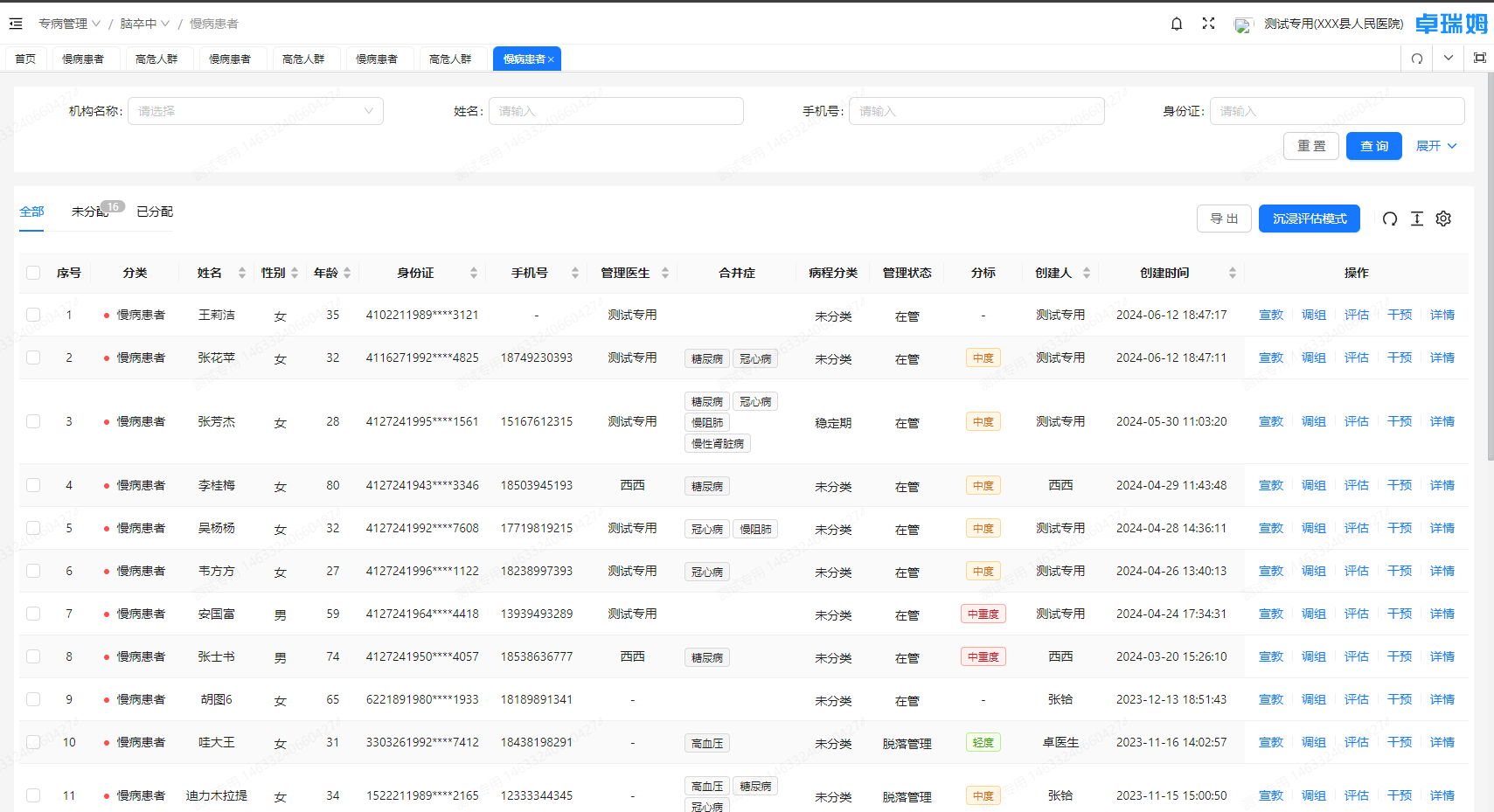Check the row for 张花苹

(33, 357)
